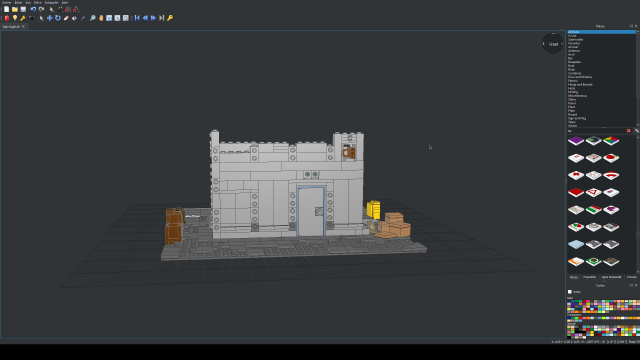The width and height of the screenshot is (640, 360).
Task: Activate the Move tool
Action: tap(49, 18)
